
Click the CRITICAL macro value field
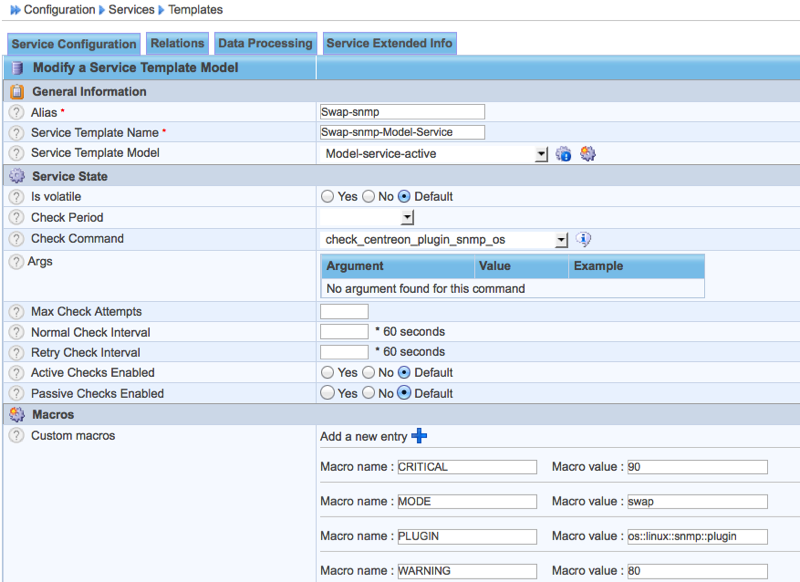697,467
